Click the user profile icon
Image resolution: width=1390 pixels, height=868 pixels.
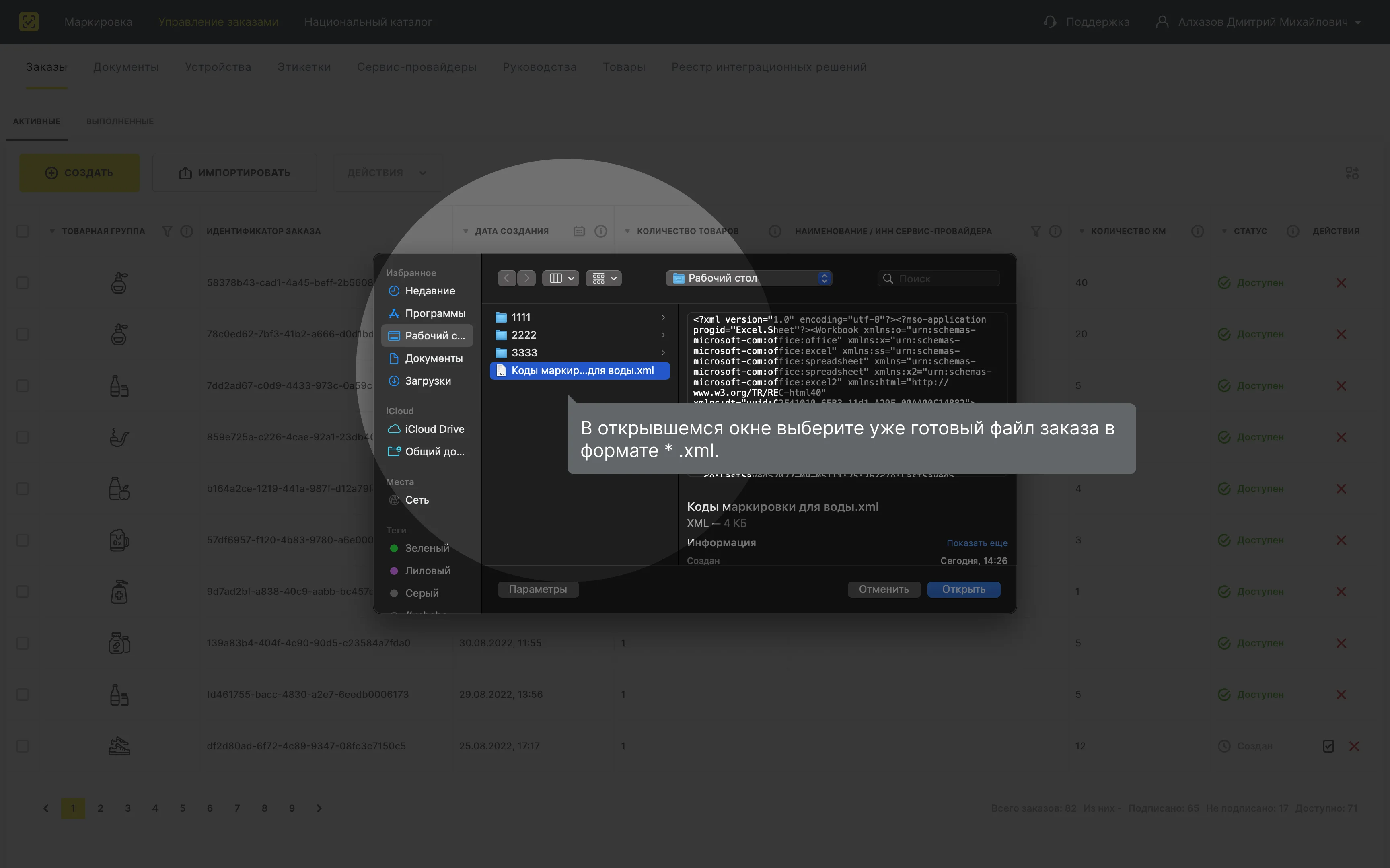[1162, 22]
